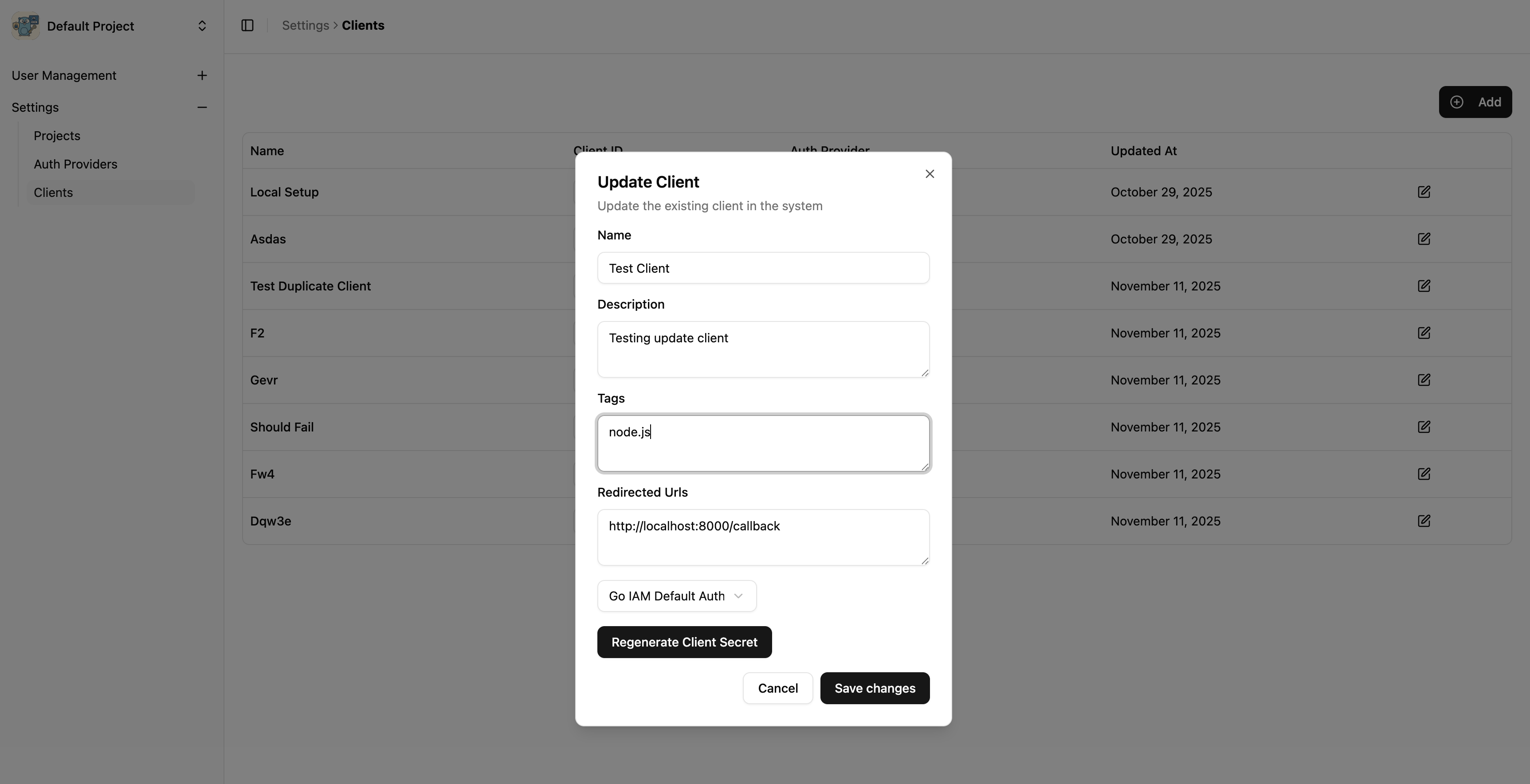Image resolution: width=1530 pixels, height=784 pixels.
Task: Edit the F2 client pencil icon
Action: coord(1424,333)
